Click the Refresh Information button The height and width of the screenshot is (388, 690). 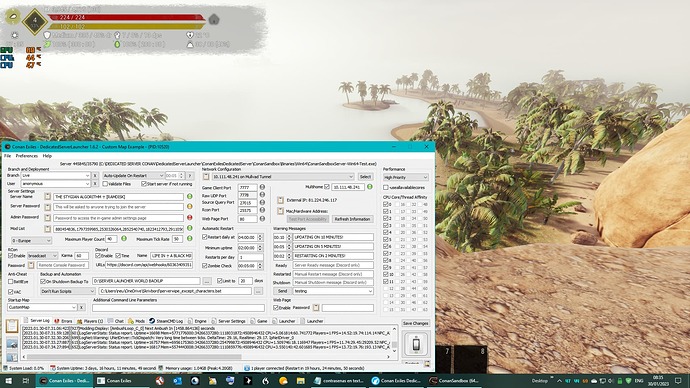pos(352,219)
